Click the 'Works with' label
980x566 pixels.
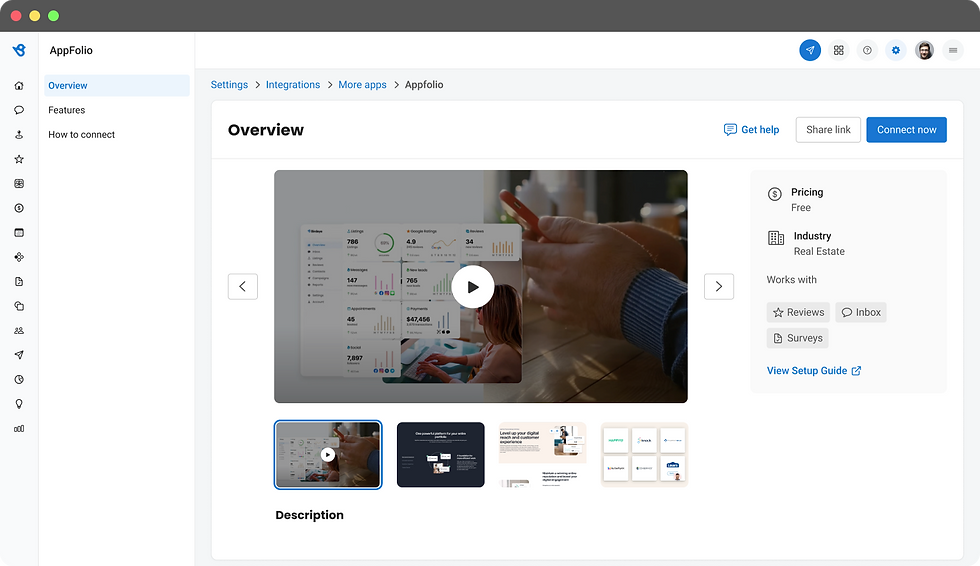coord(791,280)
